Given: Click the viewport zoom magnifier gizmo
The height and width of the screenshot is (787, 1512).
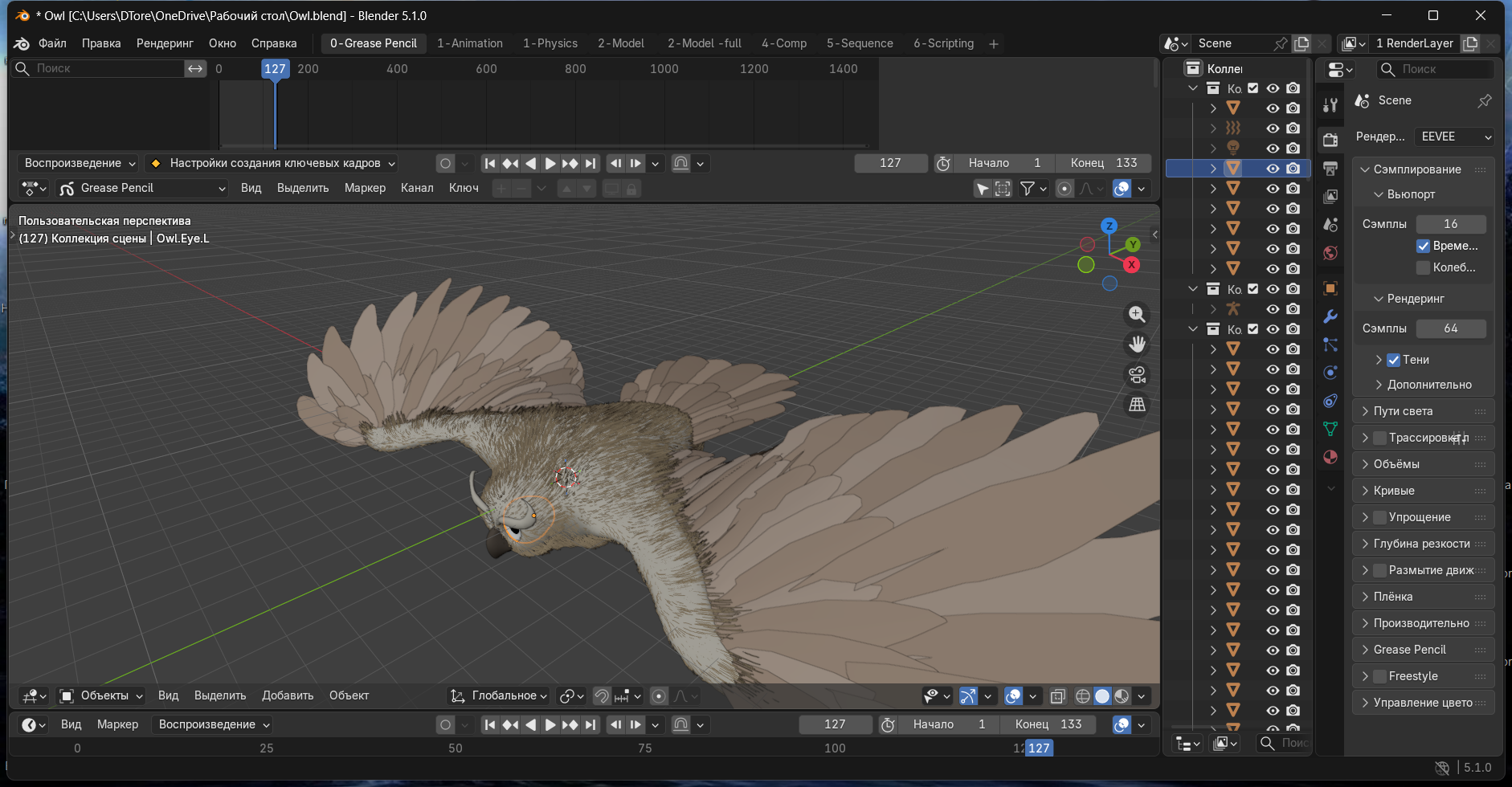Looking at the screenshot, I should [1137, 315].
